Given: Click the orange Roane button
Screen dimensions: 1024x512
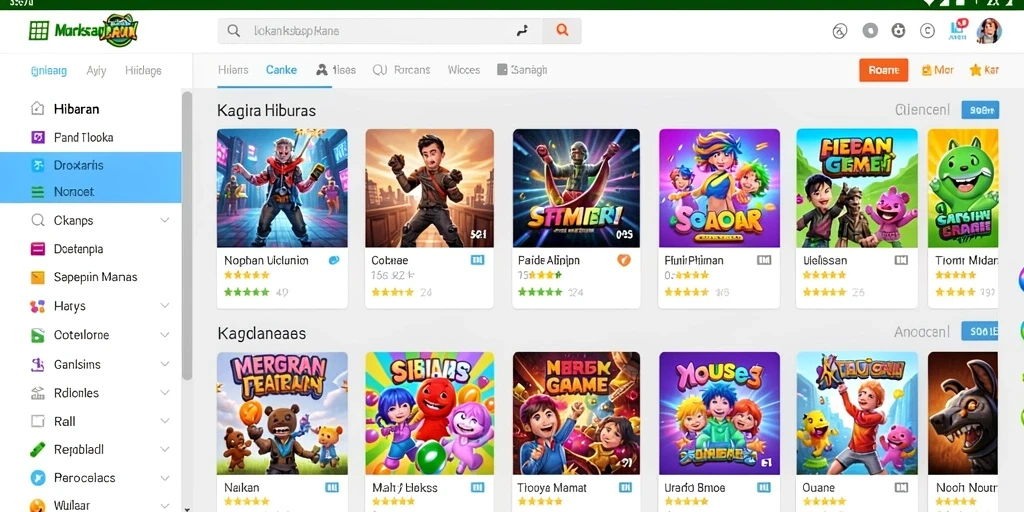Looking at the screenshot, I should [884, 70].
